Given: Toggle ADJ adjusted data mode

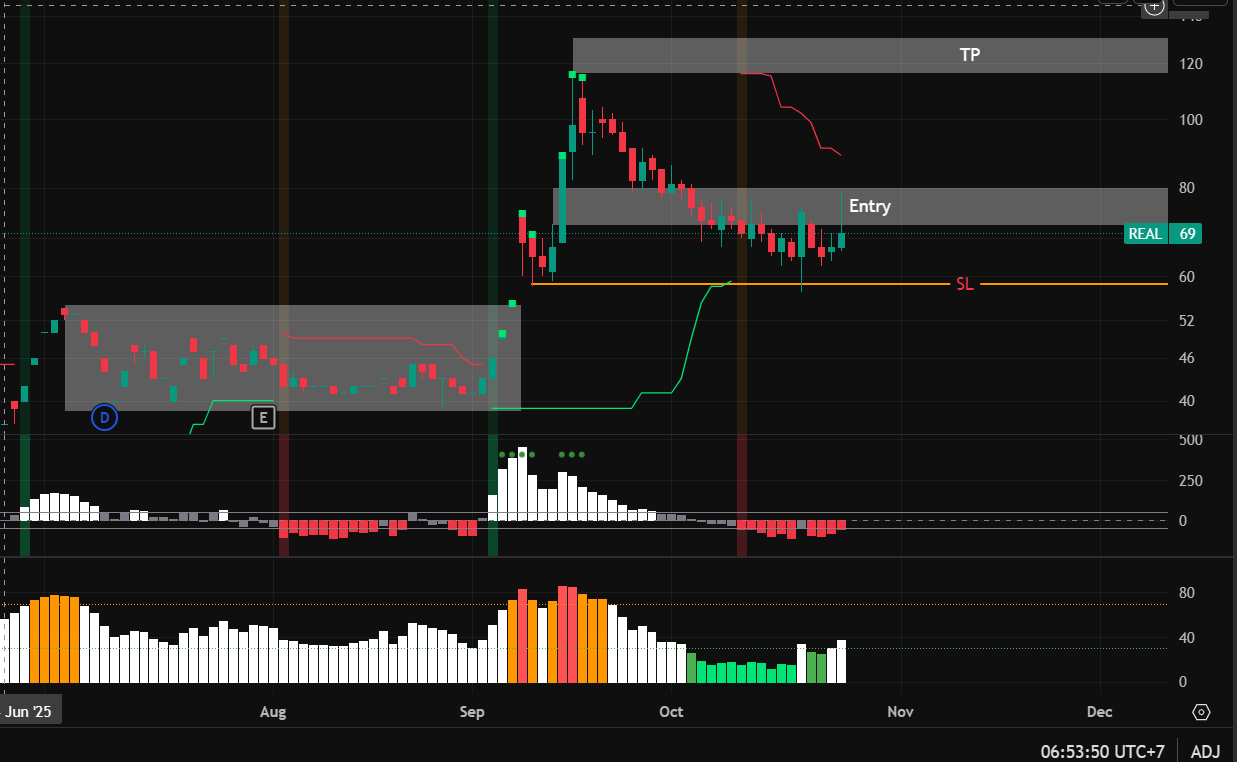Looking at the screenshot, I should tap(1207, 750).
